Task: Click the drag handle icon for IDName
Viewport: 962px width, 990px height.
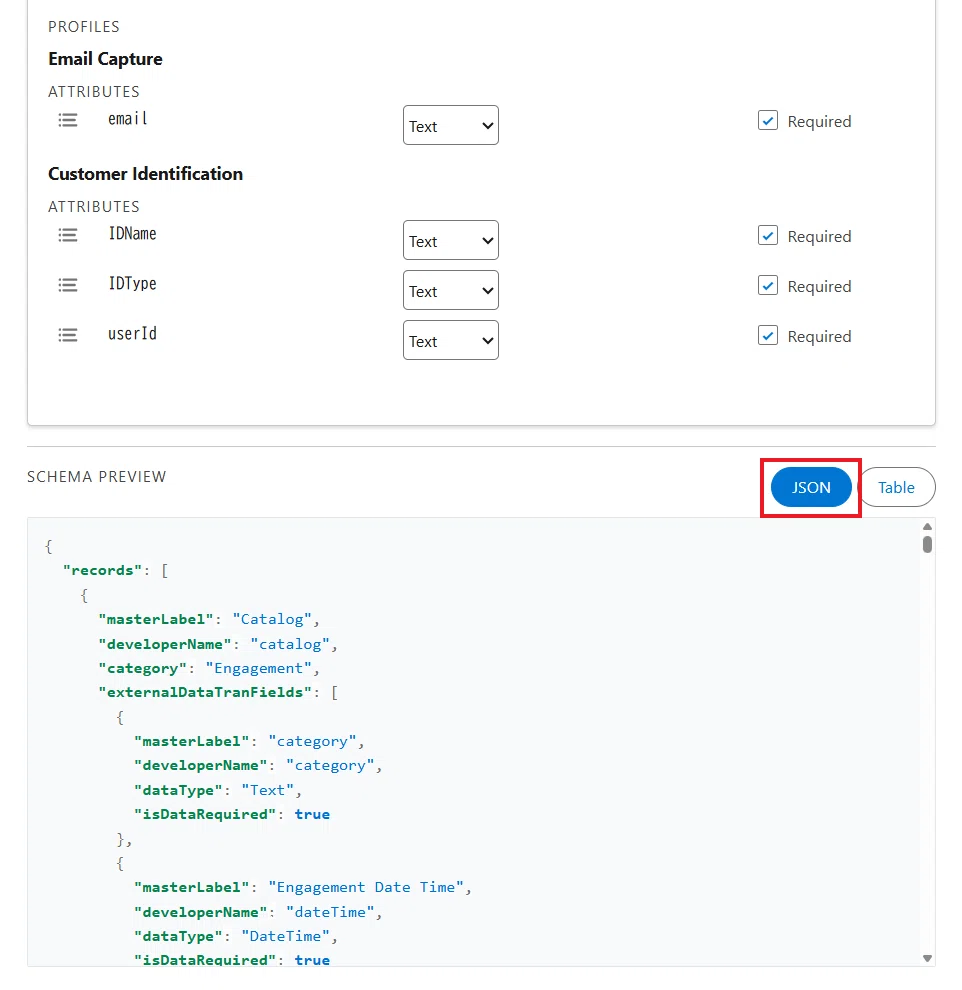Action: 68,235
